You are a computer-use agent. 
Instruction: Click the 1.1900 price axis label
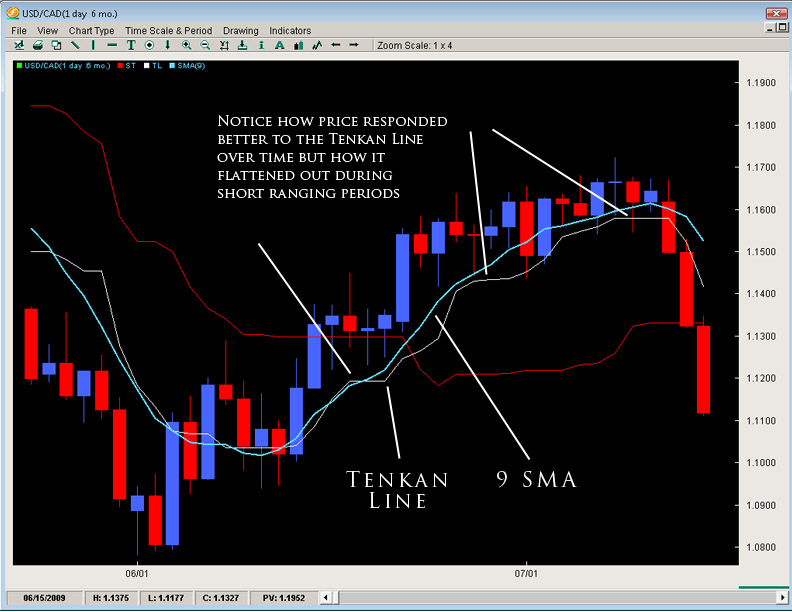tap(761, 83)
